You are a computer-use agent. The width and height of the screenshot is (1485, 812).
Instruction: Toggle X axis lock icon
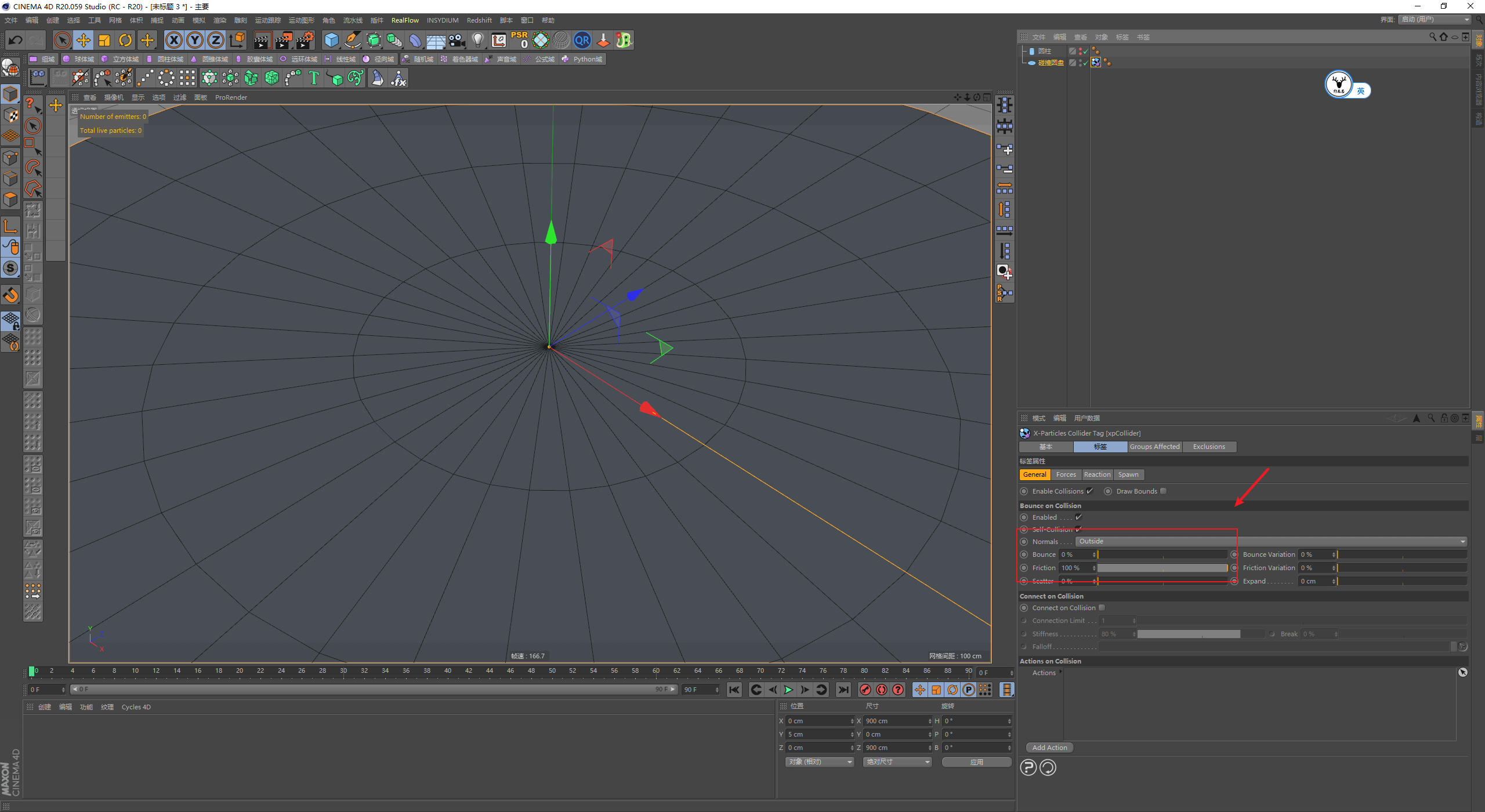(x=173, y=40)
